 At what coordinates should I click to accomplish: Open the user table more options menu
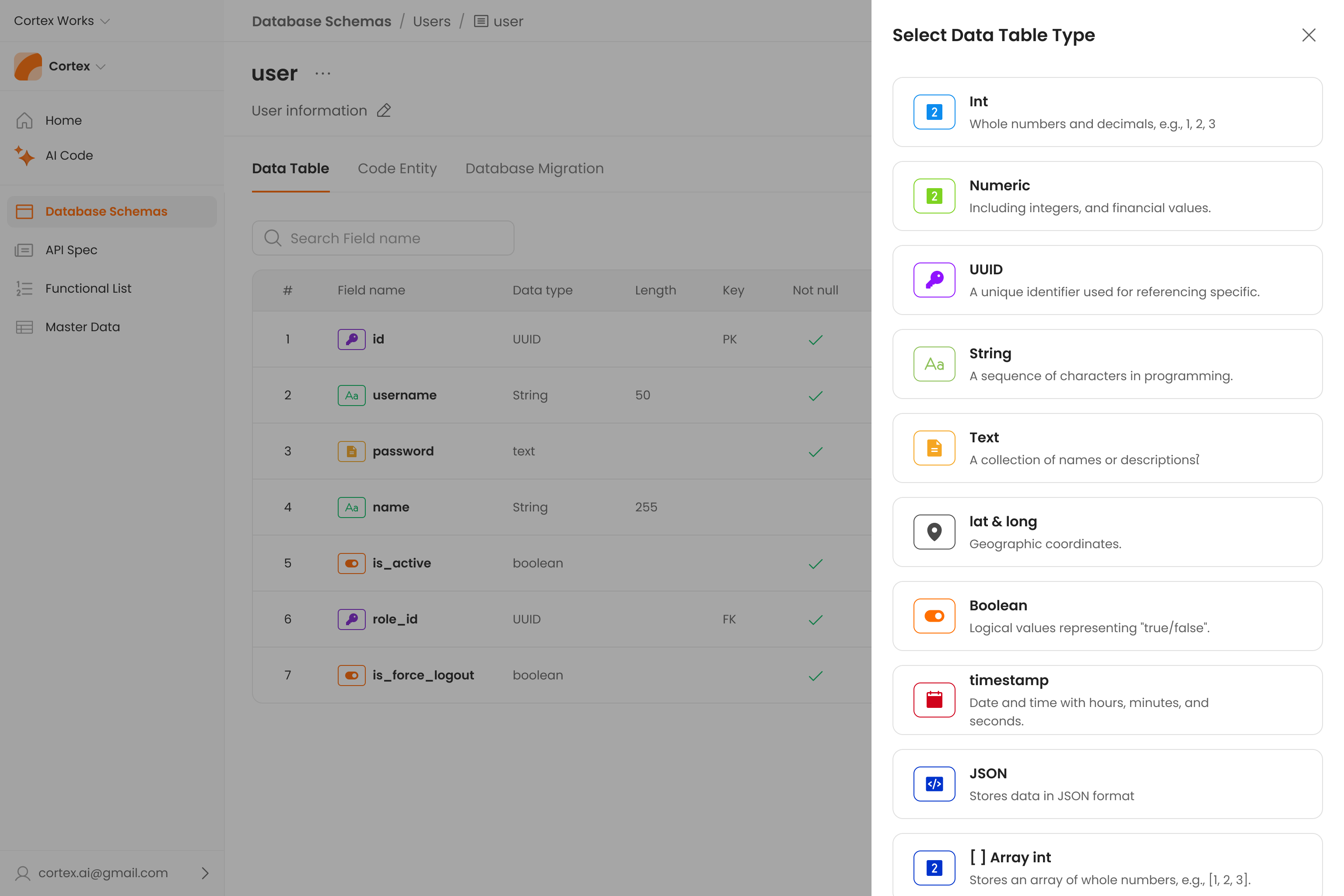point(323,73)
